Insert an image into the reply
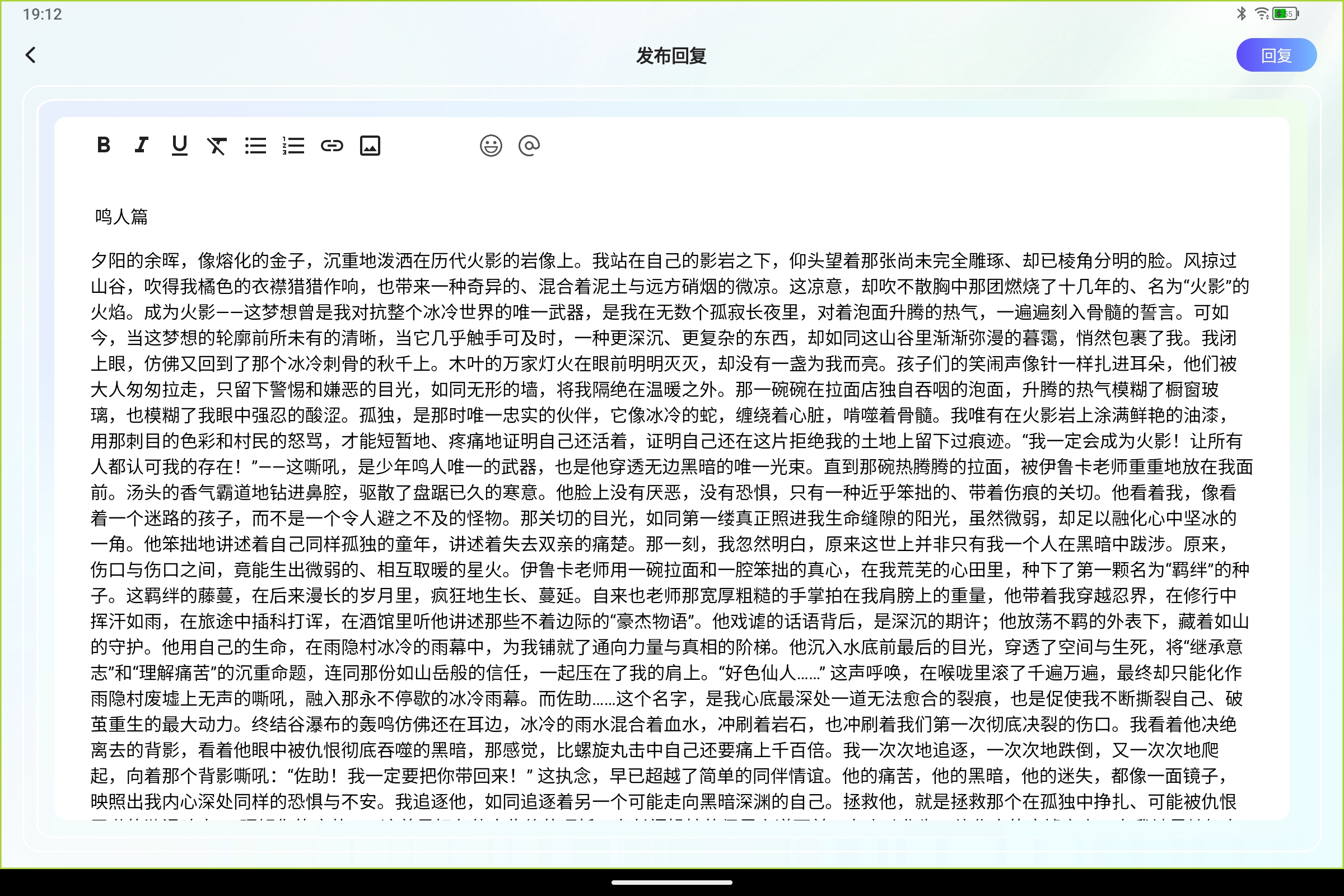This screenshot has height=896, width=1344. click(x=370, y=146)
